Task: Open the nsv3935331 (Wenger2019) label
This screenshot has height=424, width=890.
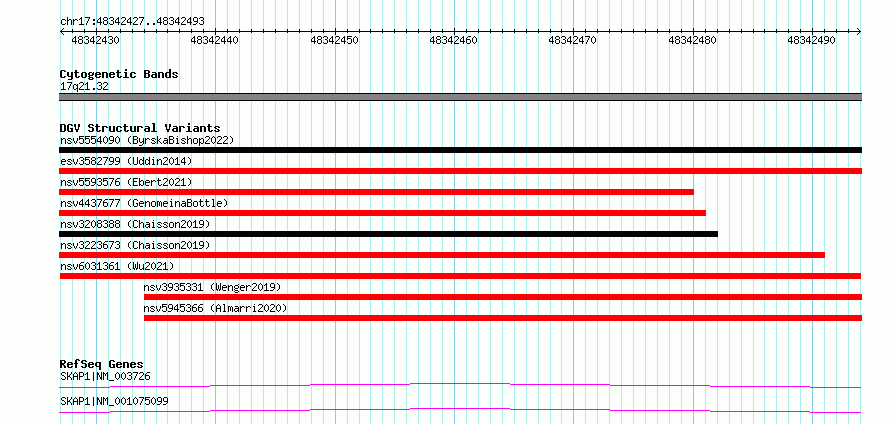Action: 212,287
